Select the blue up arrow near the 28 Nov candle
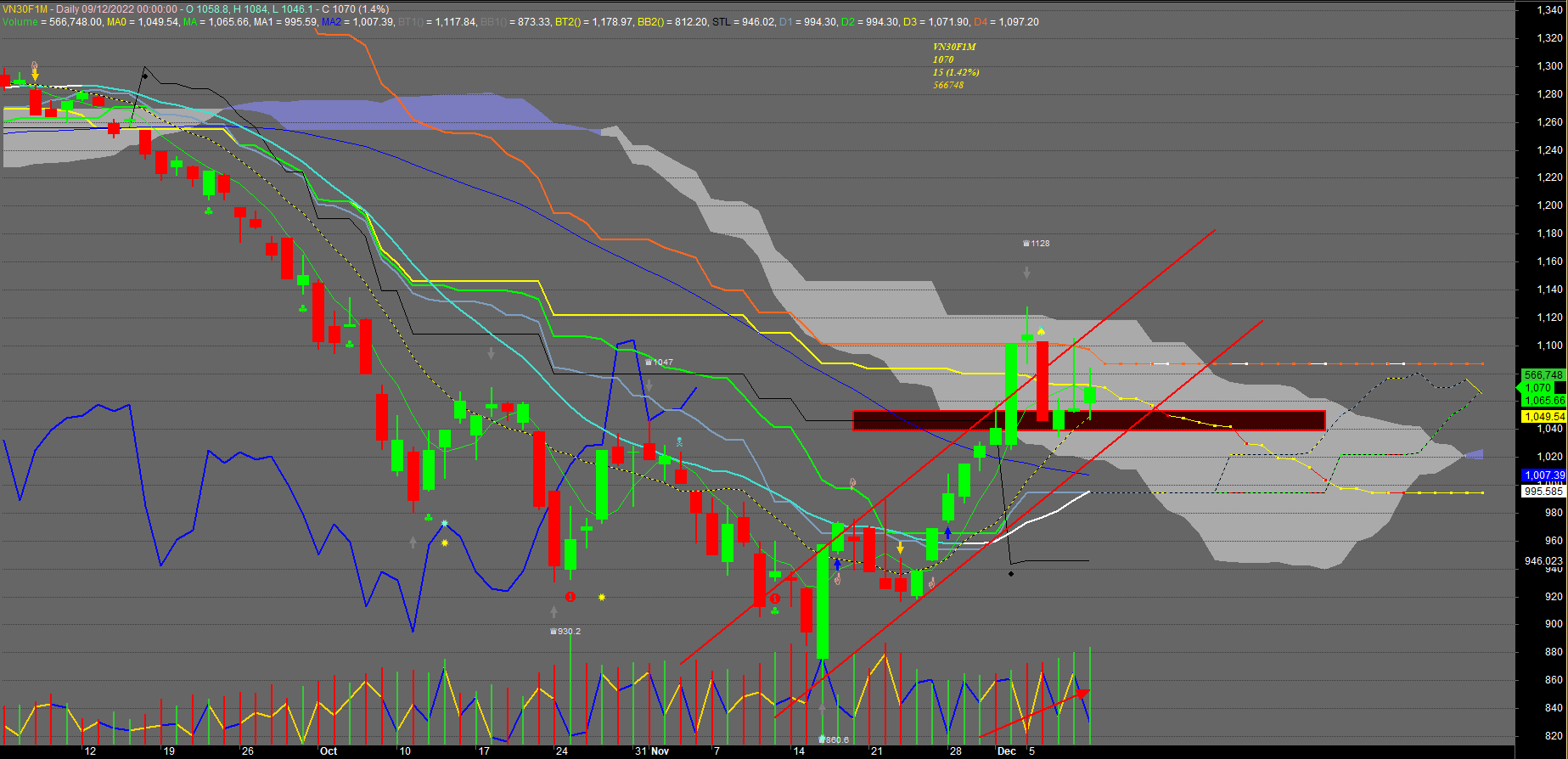 click(x=947, y=533)
